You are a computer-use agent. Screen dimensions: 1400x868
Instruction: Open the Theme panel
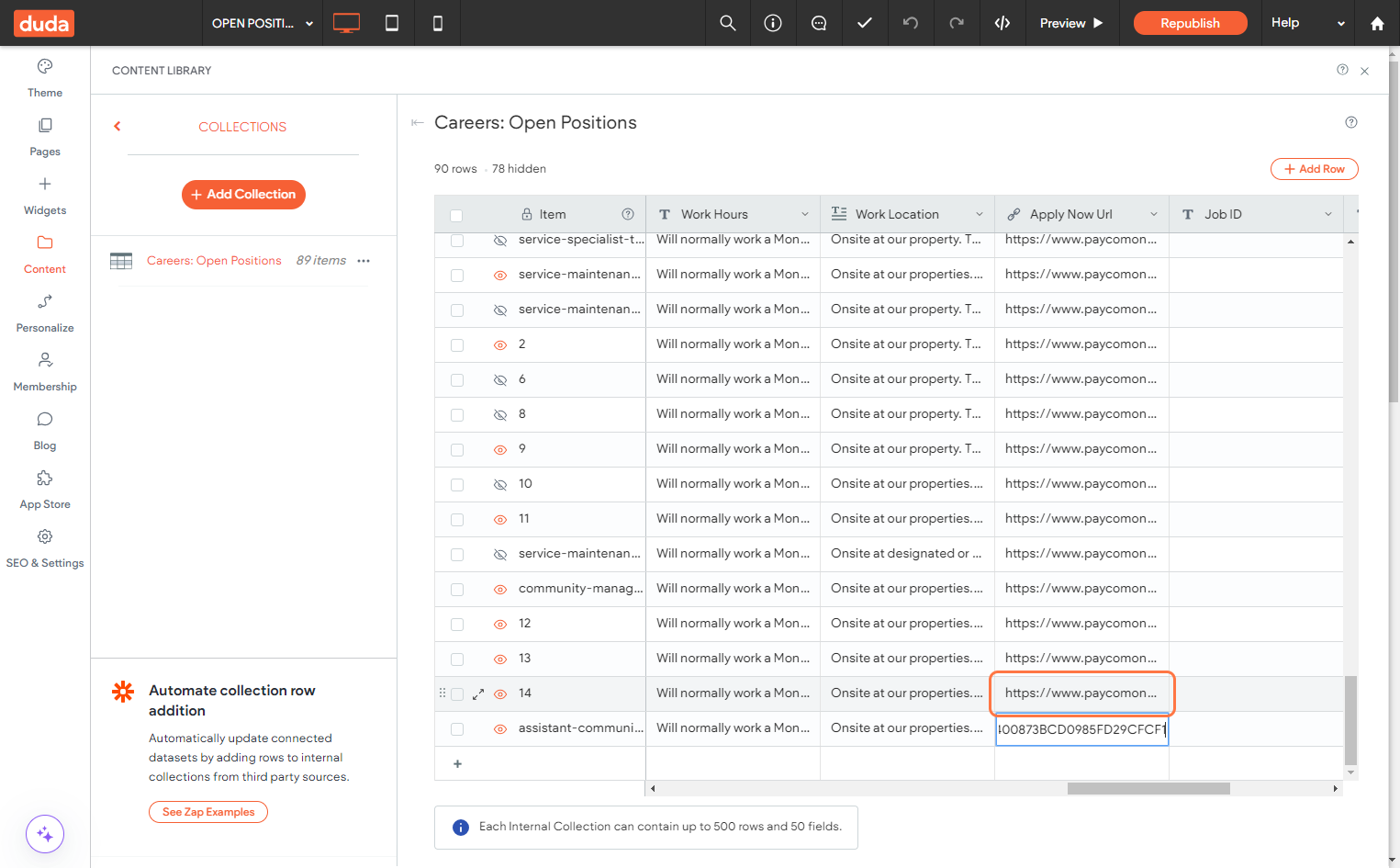coord(45,78)
